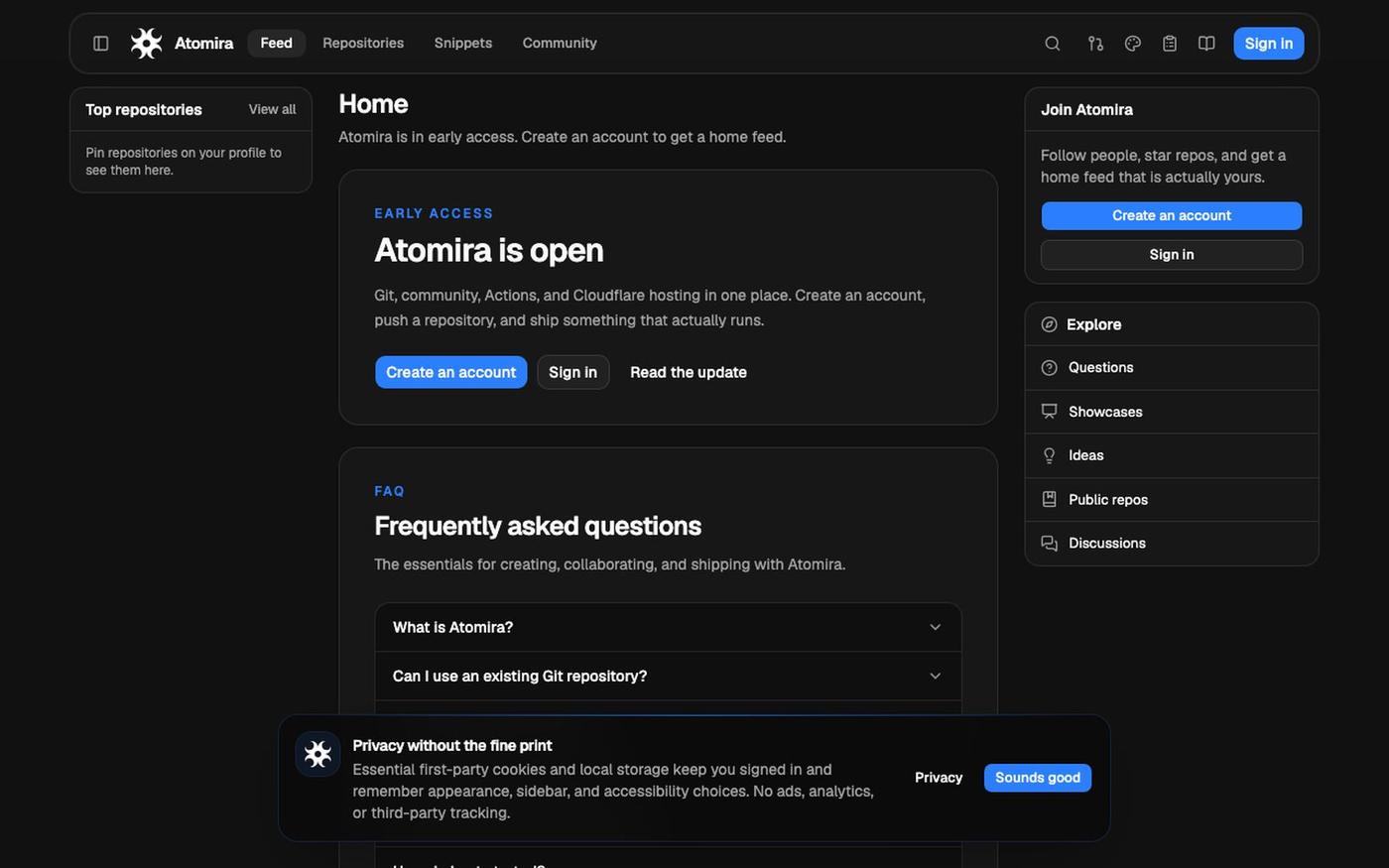Open the docs book icon
The image size is (1389, 868).
tap(1206, 44)
